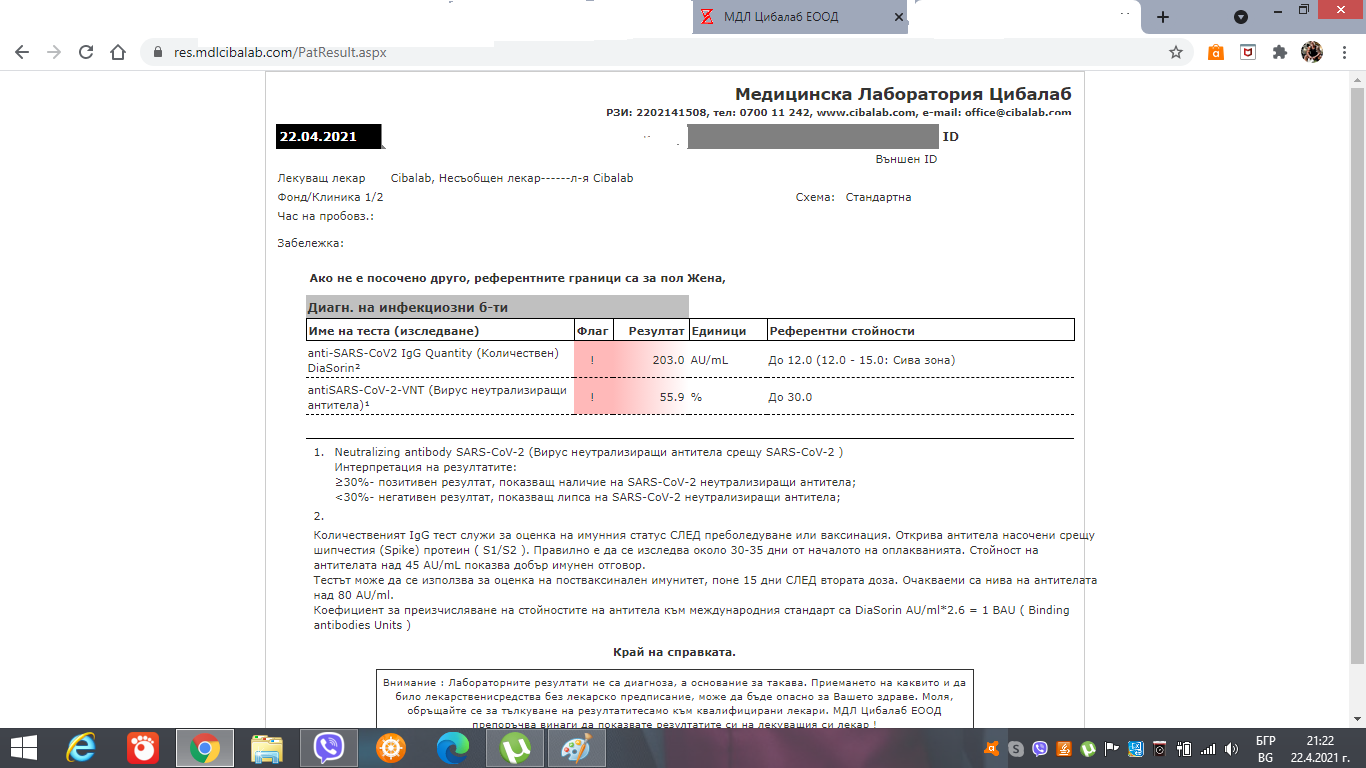The width and height of the screenshot is (1366, 768).
Task: Open the Extensions puzzle-piece menu
Action: (1279, 53)
